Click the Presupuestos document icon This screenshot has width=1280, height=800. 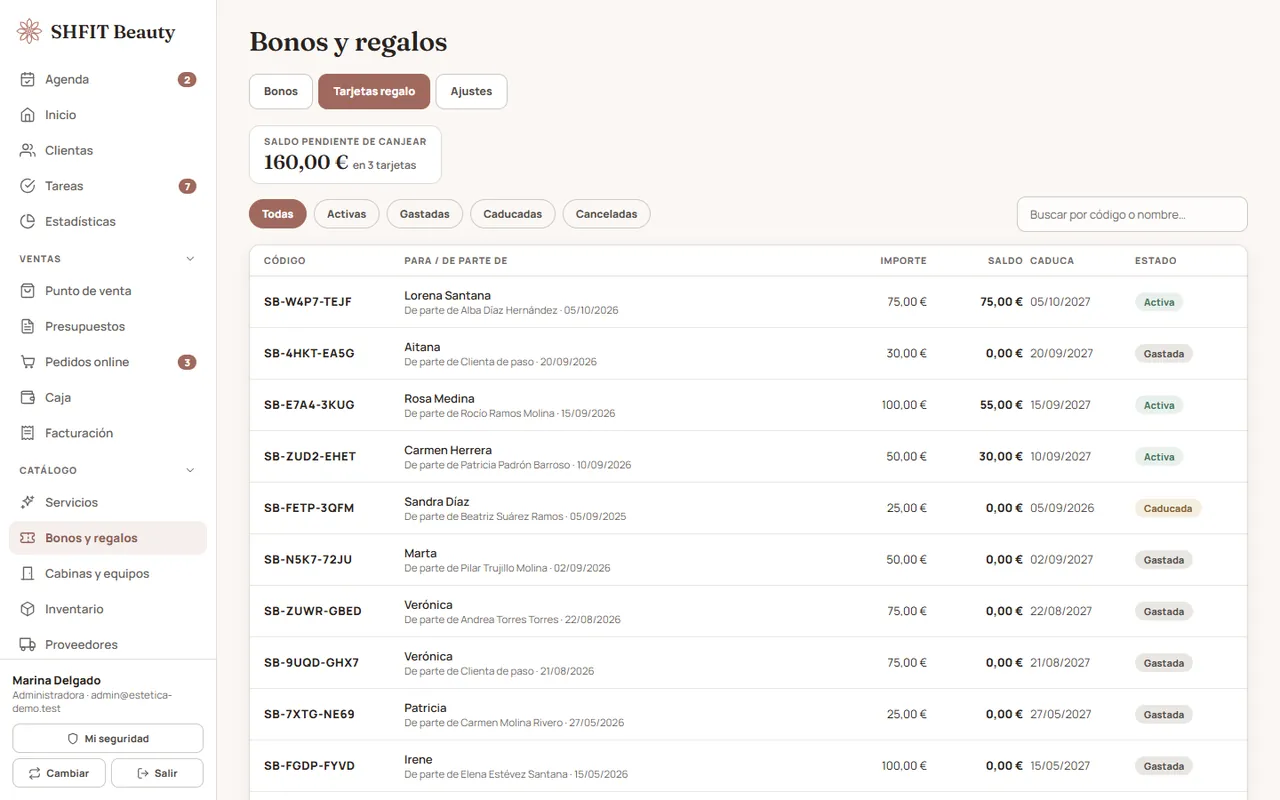click(x=28, y=327)
